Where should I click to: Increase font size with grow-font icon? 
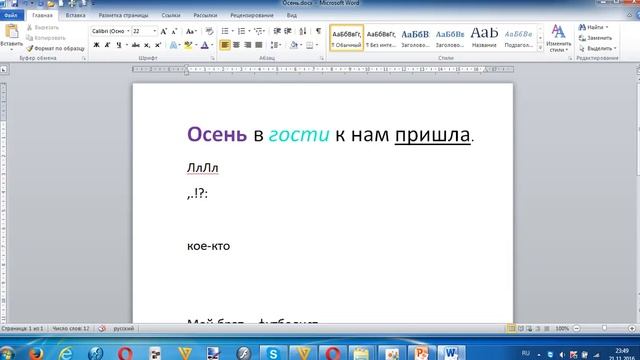(164, 31)
